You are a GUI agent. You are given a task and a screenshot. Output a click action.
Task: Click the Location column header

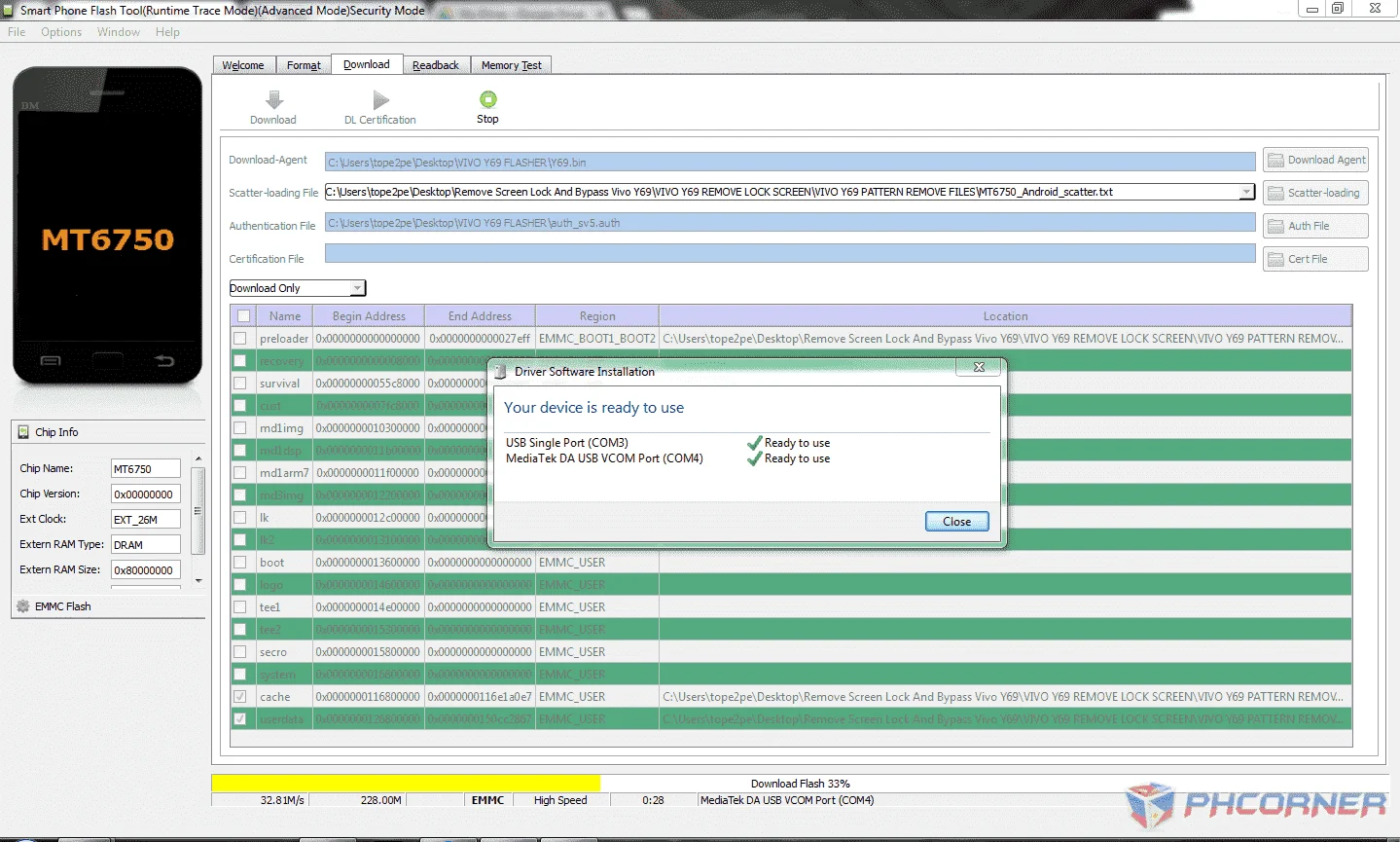1005,315
